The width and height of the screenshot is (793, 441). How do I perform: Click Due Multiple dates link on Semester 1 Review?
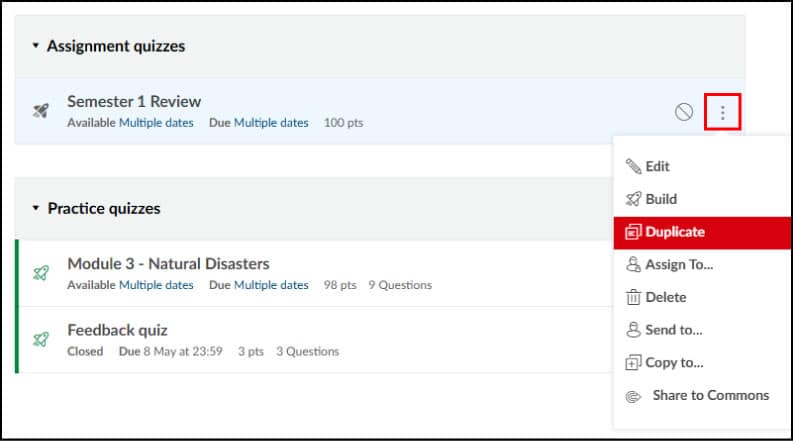pos(271,123)
